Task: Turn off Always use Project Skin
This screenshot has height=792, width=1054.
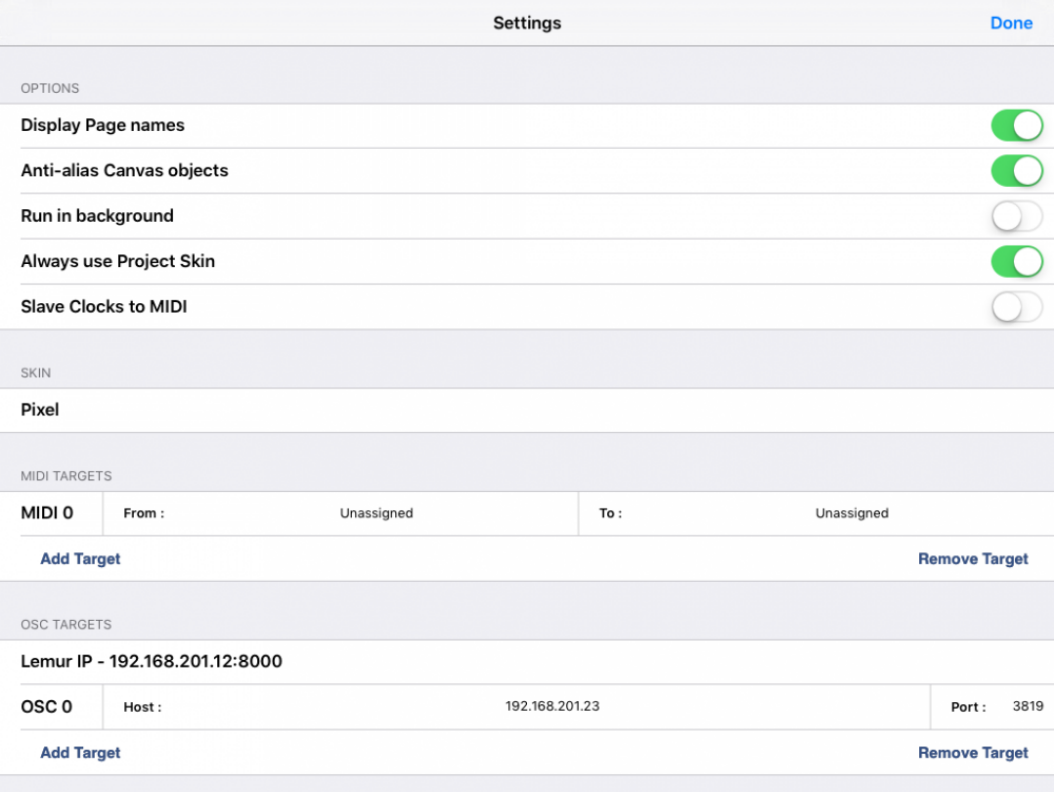Action: tap(1016, 262)
